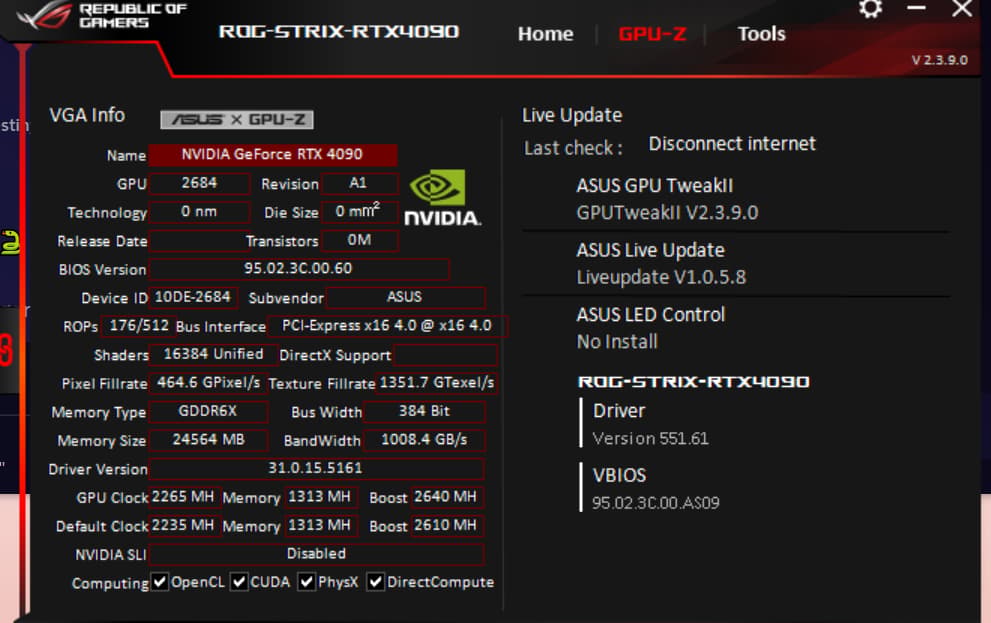Screen dimensions: 991x623
Task: Click the BIOS Version field 95.02.3C.00.60
Action: 299,269
